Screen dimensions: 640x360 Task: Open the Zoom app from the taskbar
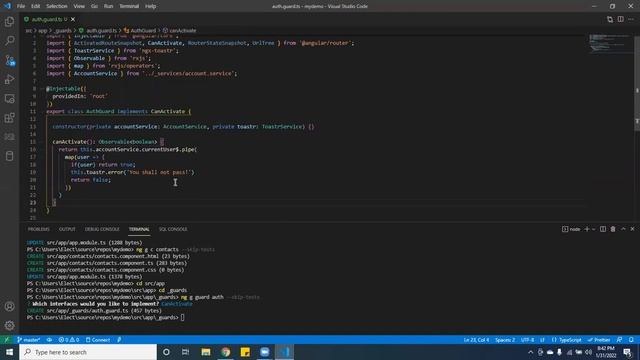click(x=264, y=352)
